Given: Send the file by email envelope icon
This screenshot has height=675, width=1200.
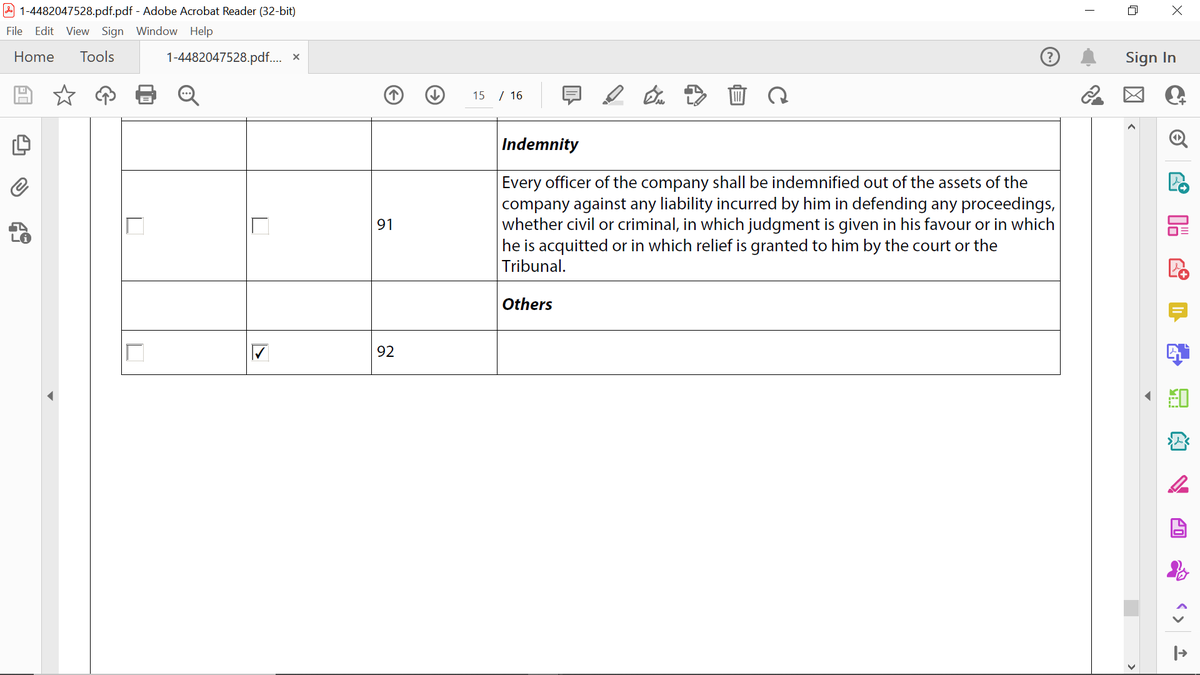Looking at the screenshot, I should (1135, 95).
